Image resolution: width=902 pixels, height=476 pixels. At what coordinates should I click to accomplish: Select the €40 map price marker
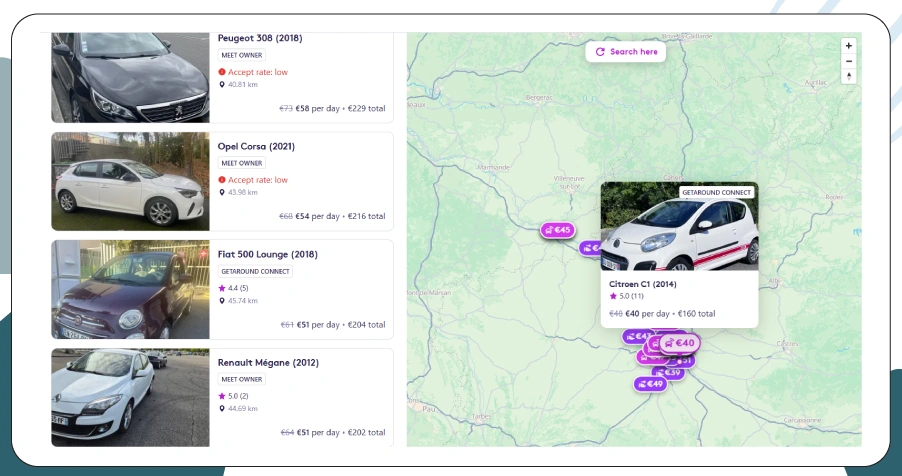679,343
